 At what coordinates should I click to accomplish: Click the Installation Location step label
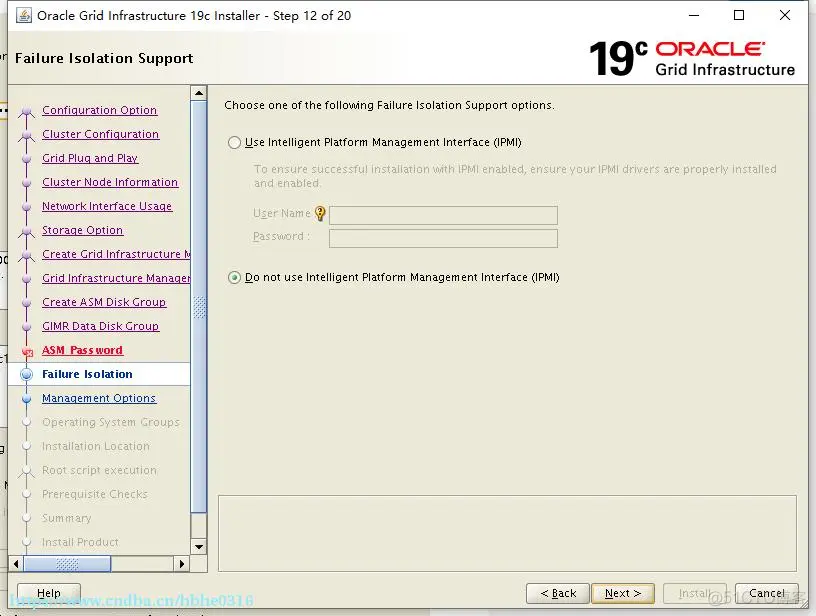pyautogui.click(x=96, y=446)
